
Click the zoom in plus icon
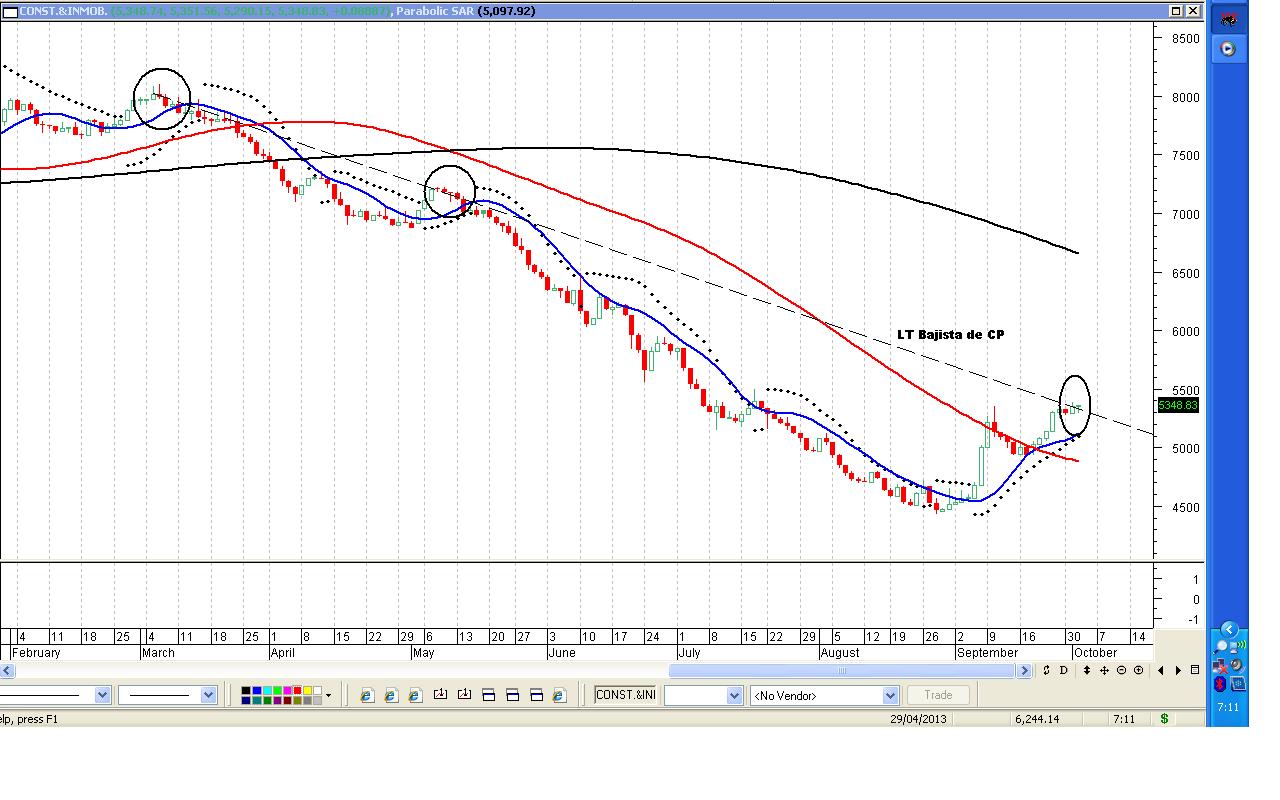click(x=1138, y=671)
